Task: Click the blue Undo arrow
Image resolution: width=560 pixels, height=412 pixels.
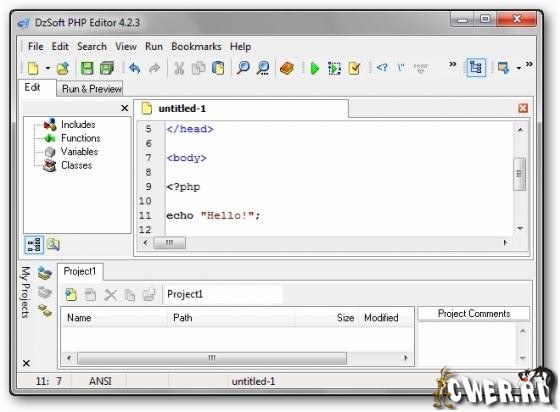Action: pos(135,68)
